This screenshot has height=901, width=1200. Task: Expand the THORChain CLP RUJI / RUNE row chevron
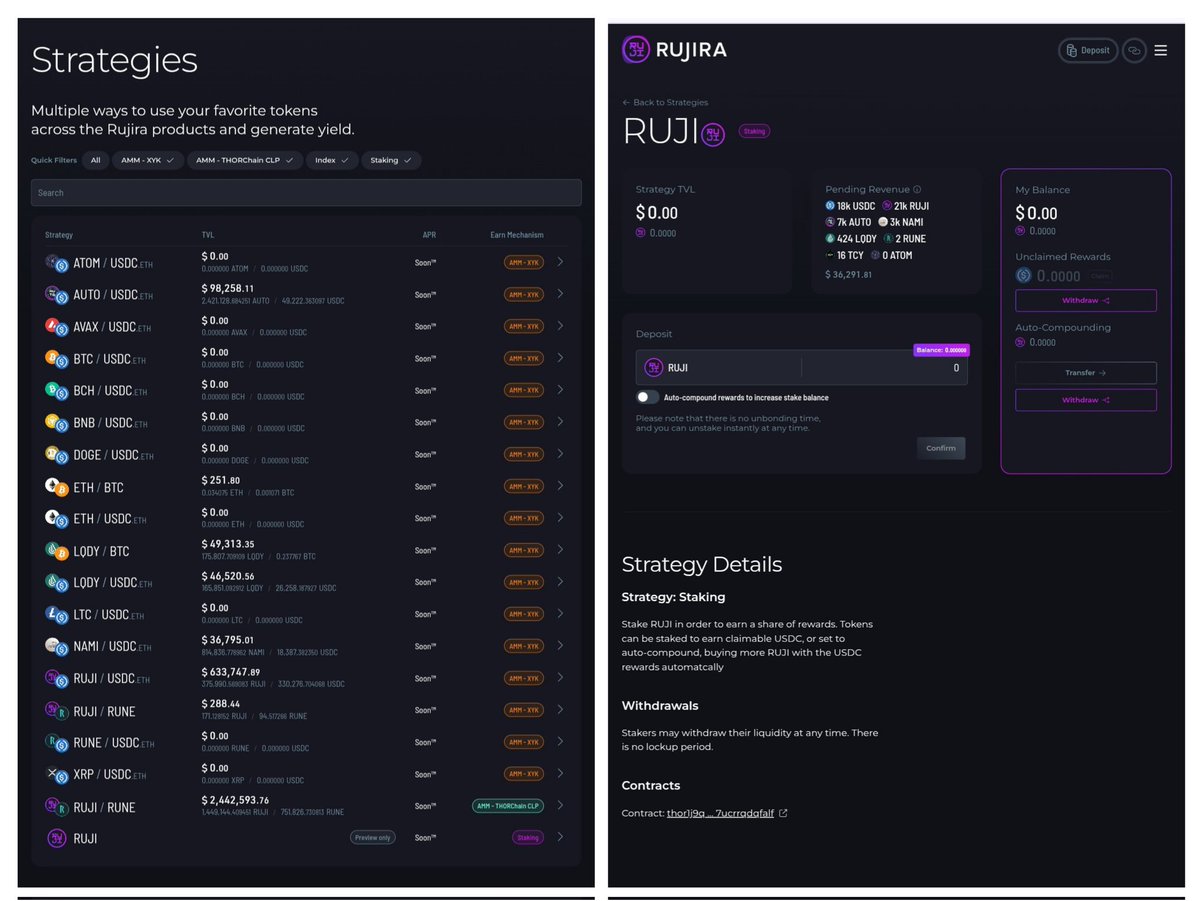[560, 806]
